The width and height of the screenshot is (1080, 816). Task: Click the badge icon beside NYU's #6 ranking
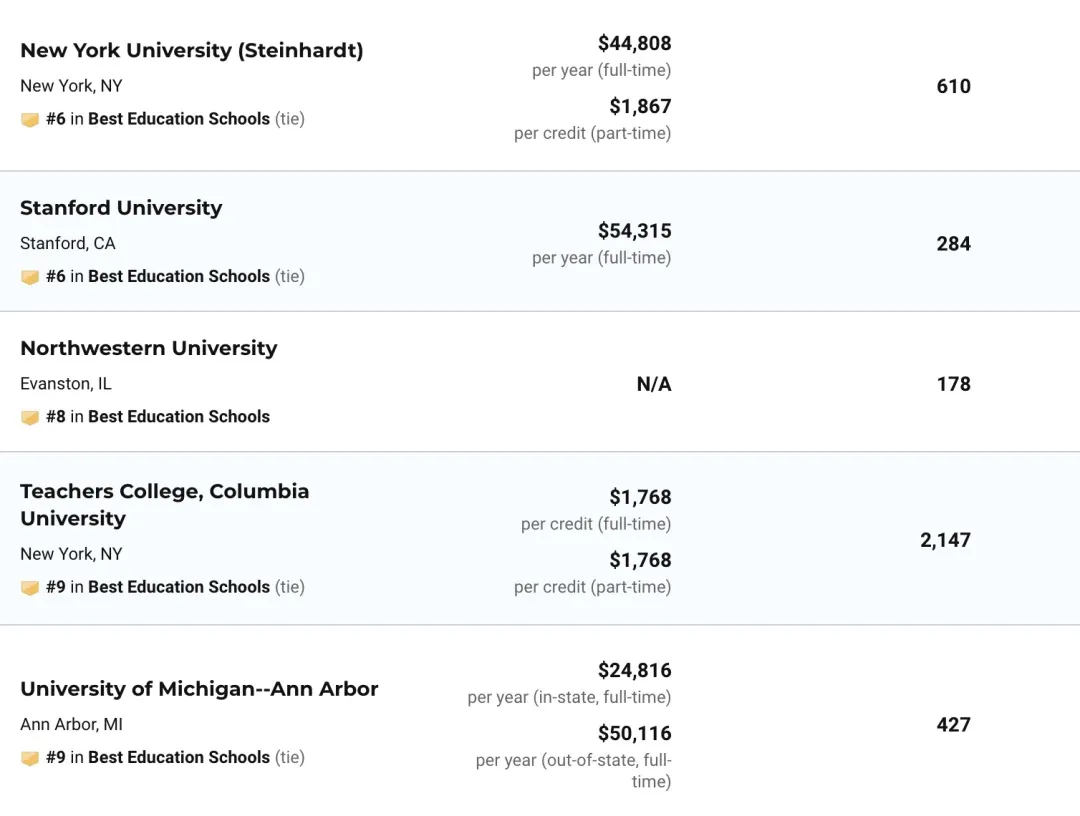(x=30, y=120)
